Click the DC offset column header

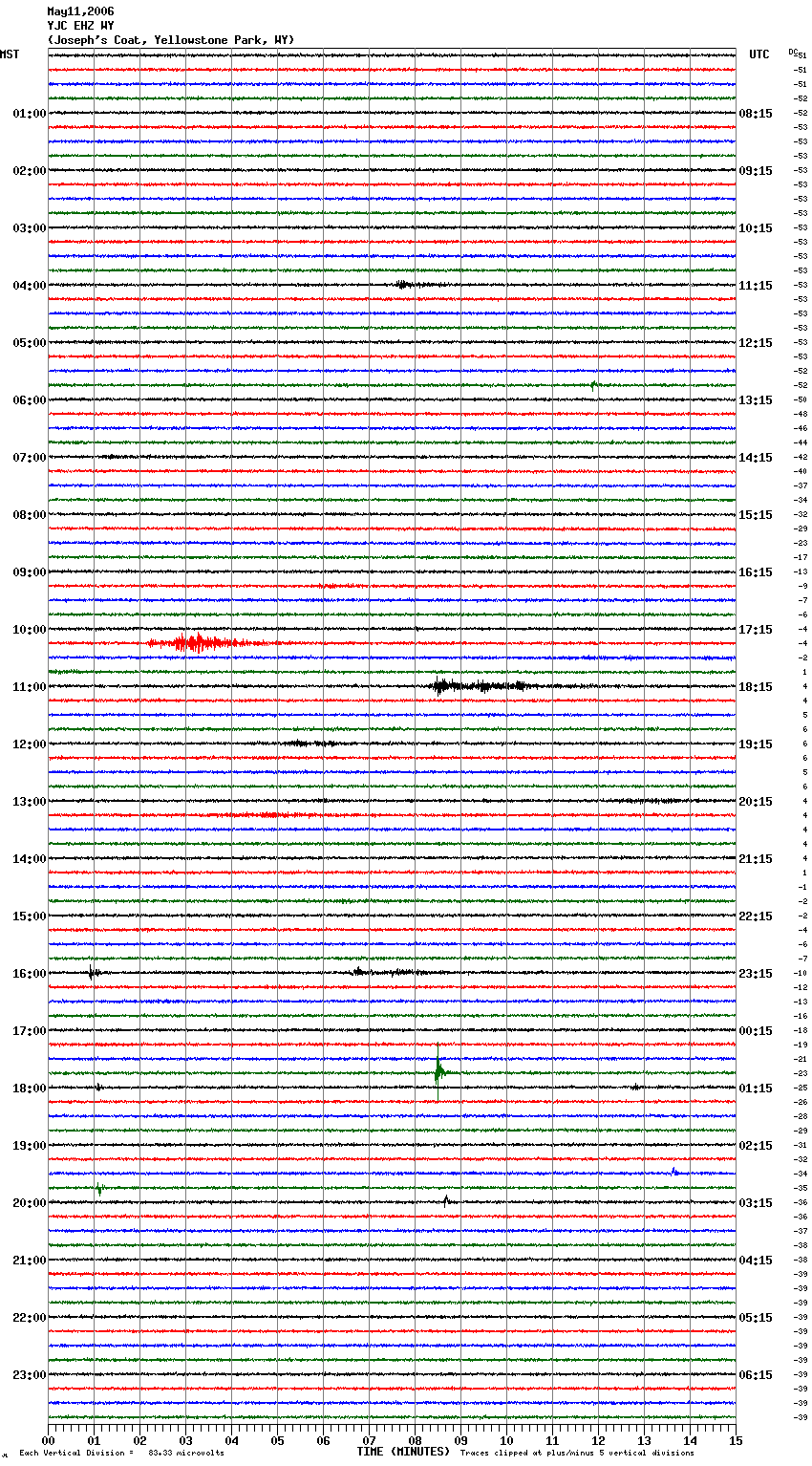[x=793, y=52]
